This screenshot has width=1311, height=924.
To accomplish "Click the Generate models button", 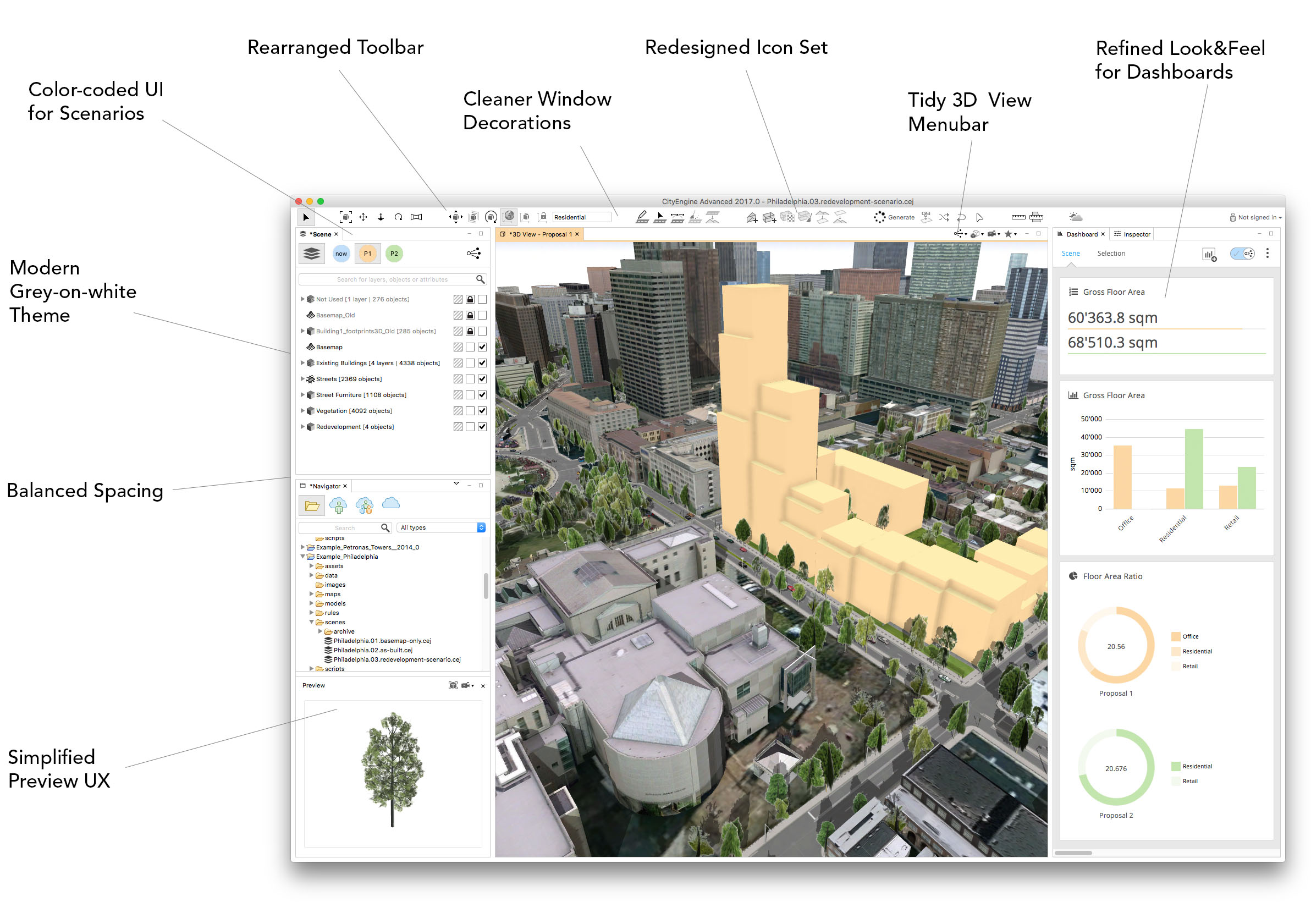I will pos(894,217).
